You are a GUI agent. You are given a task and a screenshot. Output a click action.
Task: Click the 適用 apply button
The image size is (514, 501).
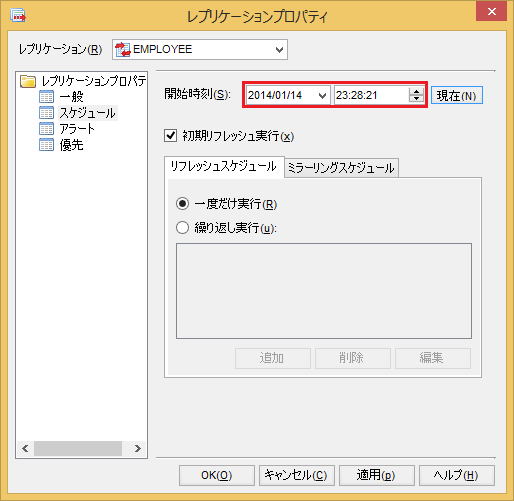pyautogui.click(x=377, y=475)
